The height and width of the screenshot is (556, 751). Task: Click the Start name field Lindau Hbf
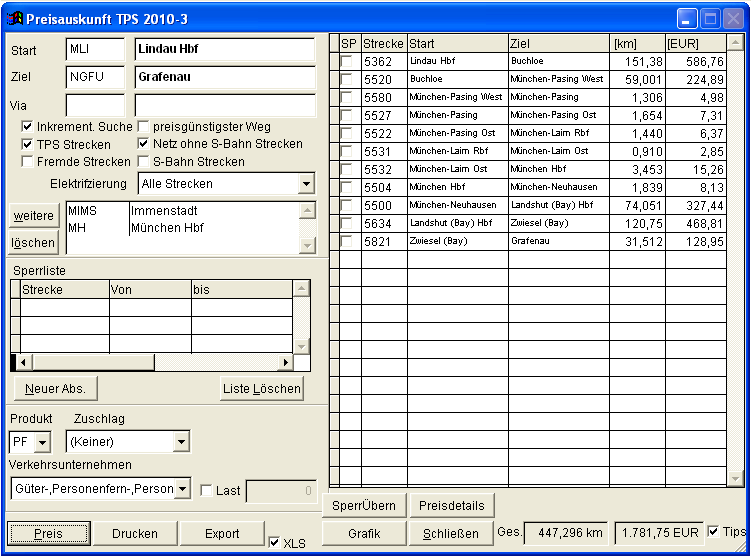coord(225,49)
